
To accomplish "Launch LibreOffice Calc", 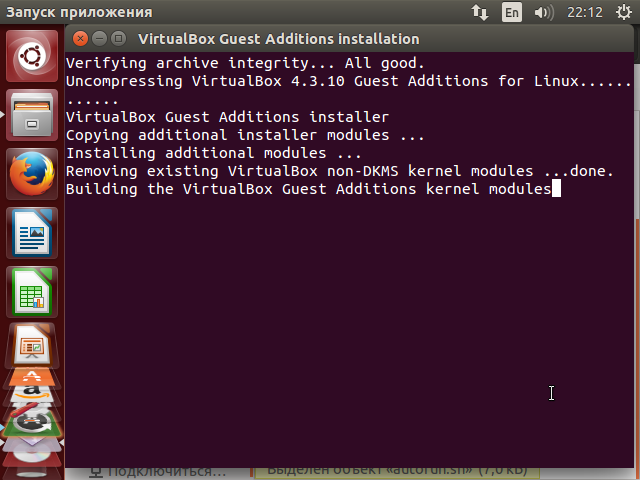I will tap(32, 292).
